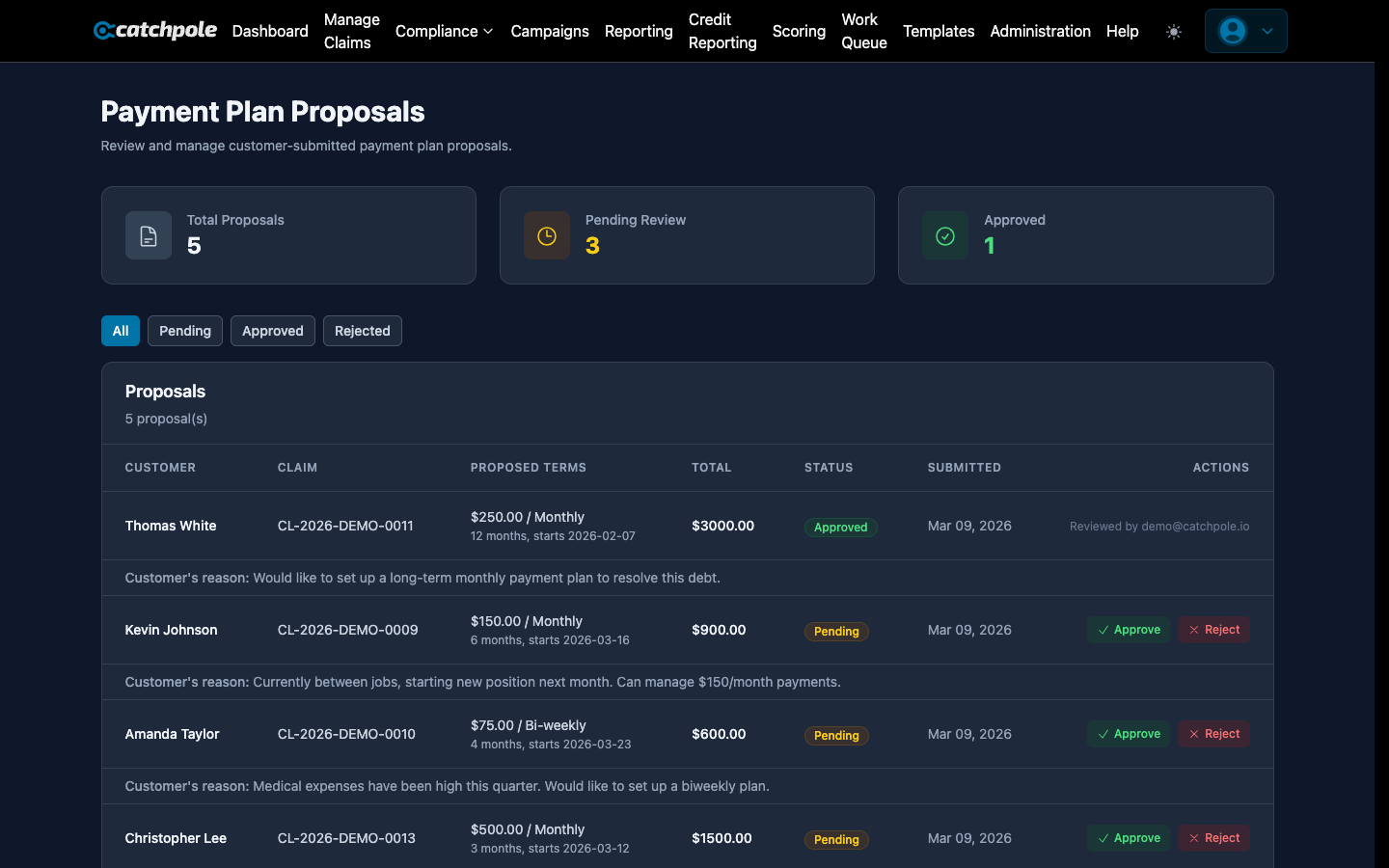Select the All filter option
The width and height of the screenshot is (1389, 868).
[120, 331]
